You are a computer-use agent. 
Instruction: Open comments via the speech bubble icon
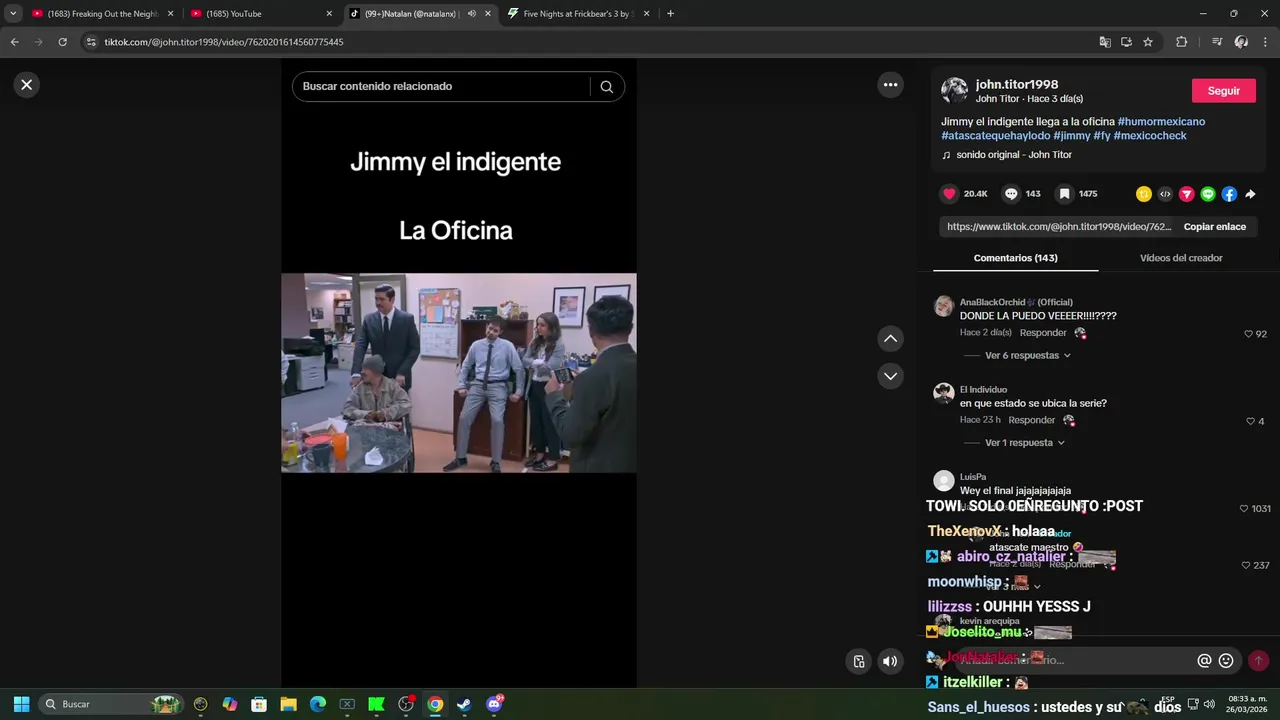pyautogui.click(x=1011, y=194)
